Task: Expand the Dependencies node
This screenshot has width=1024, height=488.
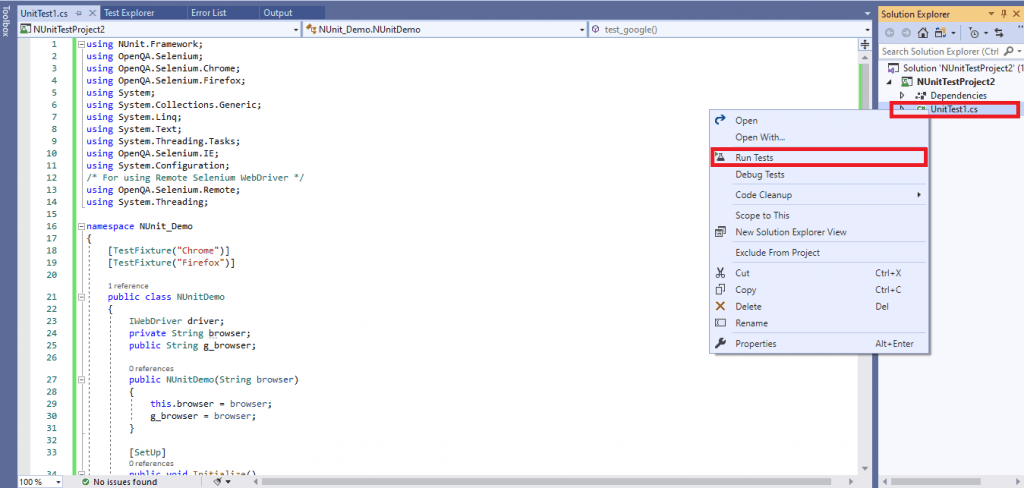Action: click(902, 95)
